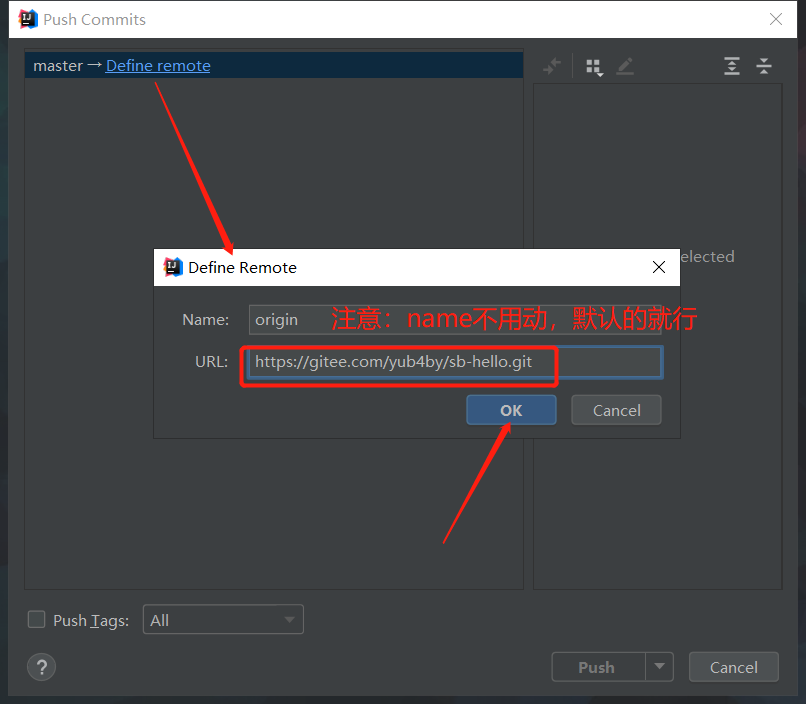Expand the Push button dropdown arrow
Screen dimensions: 806x704
click(659, 667)
